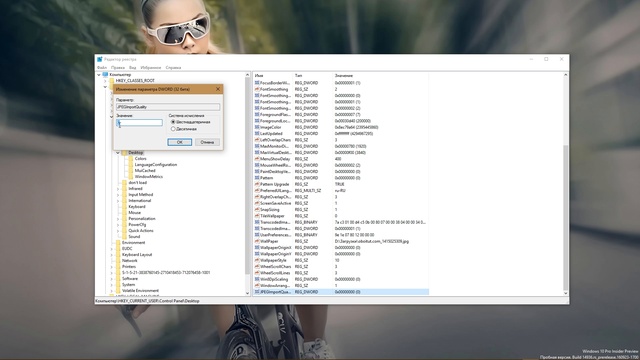
Task: Expand the International key
Action: pyautogui.click(x=118, y=201)
